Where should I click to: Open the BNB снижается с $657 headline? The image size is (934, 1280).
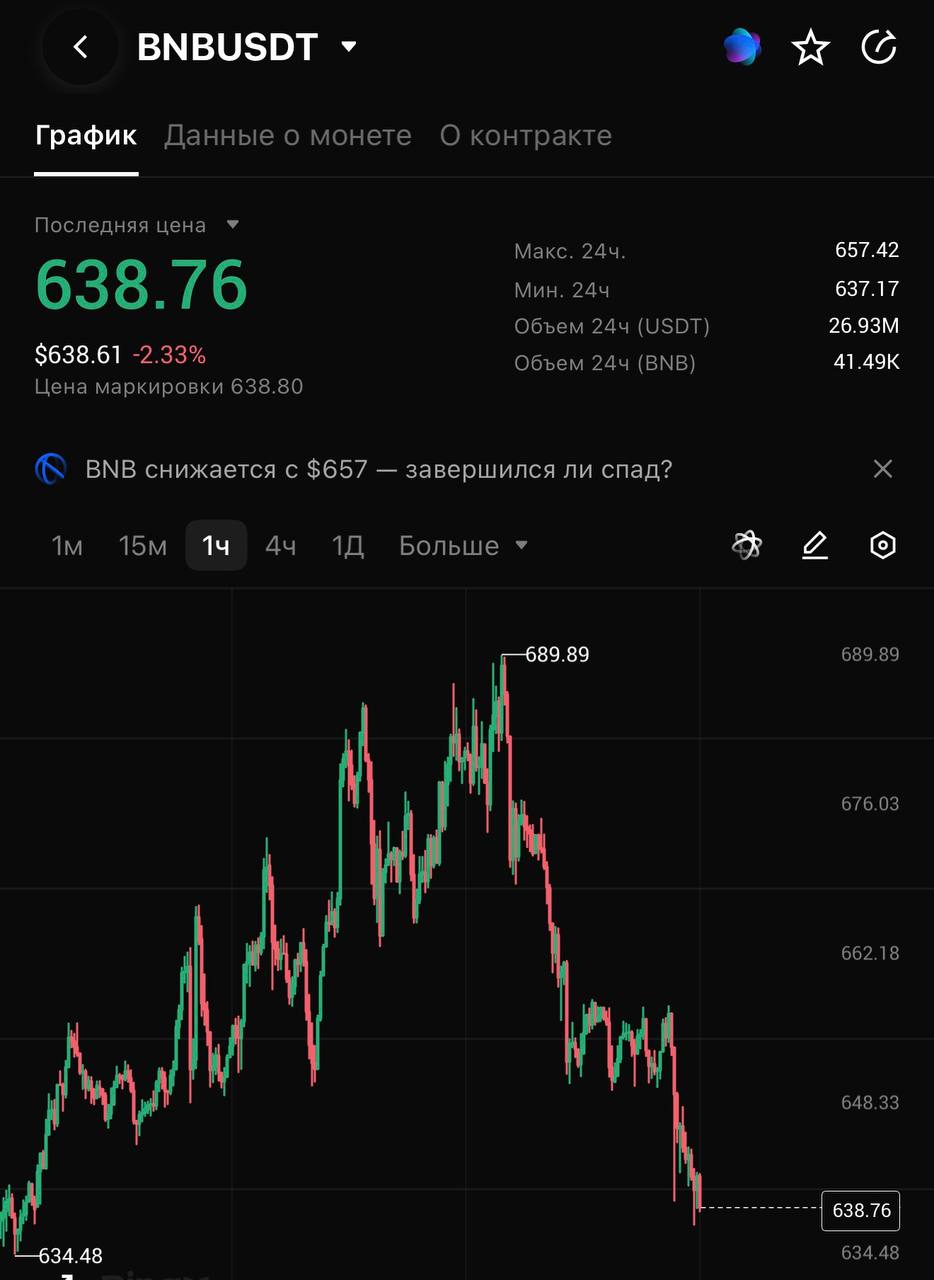379,469
